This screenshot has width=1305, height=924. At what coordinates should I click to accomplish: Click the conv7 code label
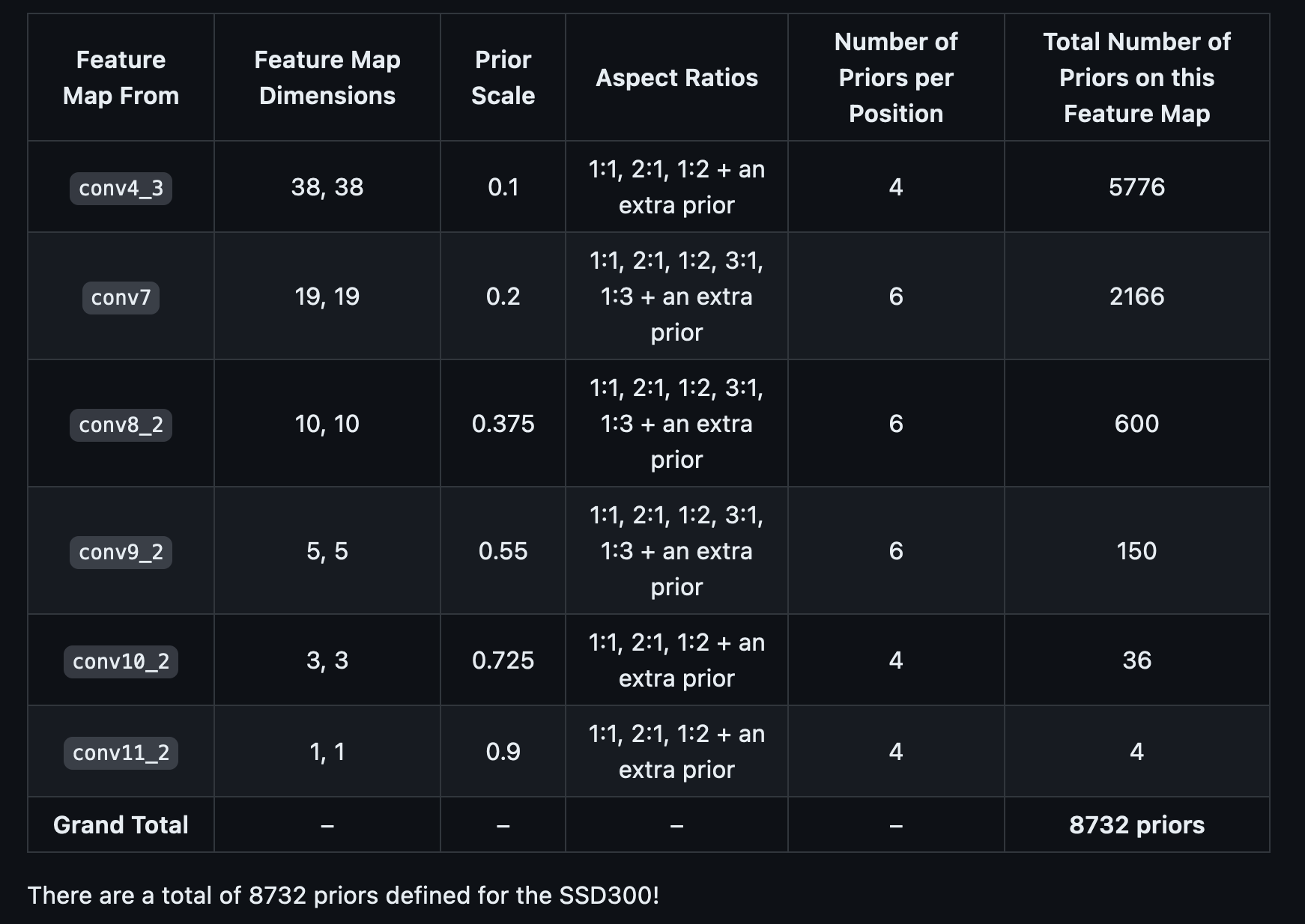pos(121,297)
